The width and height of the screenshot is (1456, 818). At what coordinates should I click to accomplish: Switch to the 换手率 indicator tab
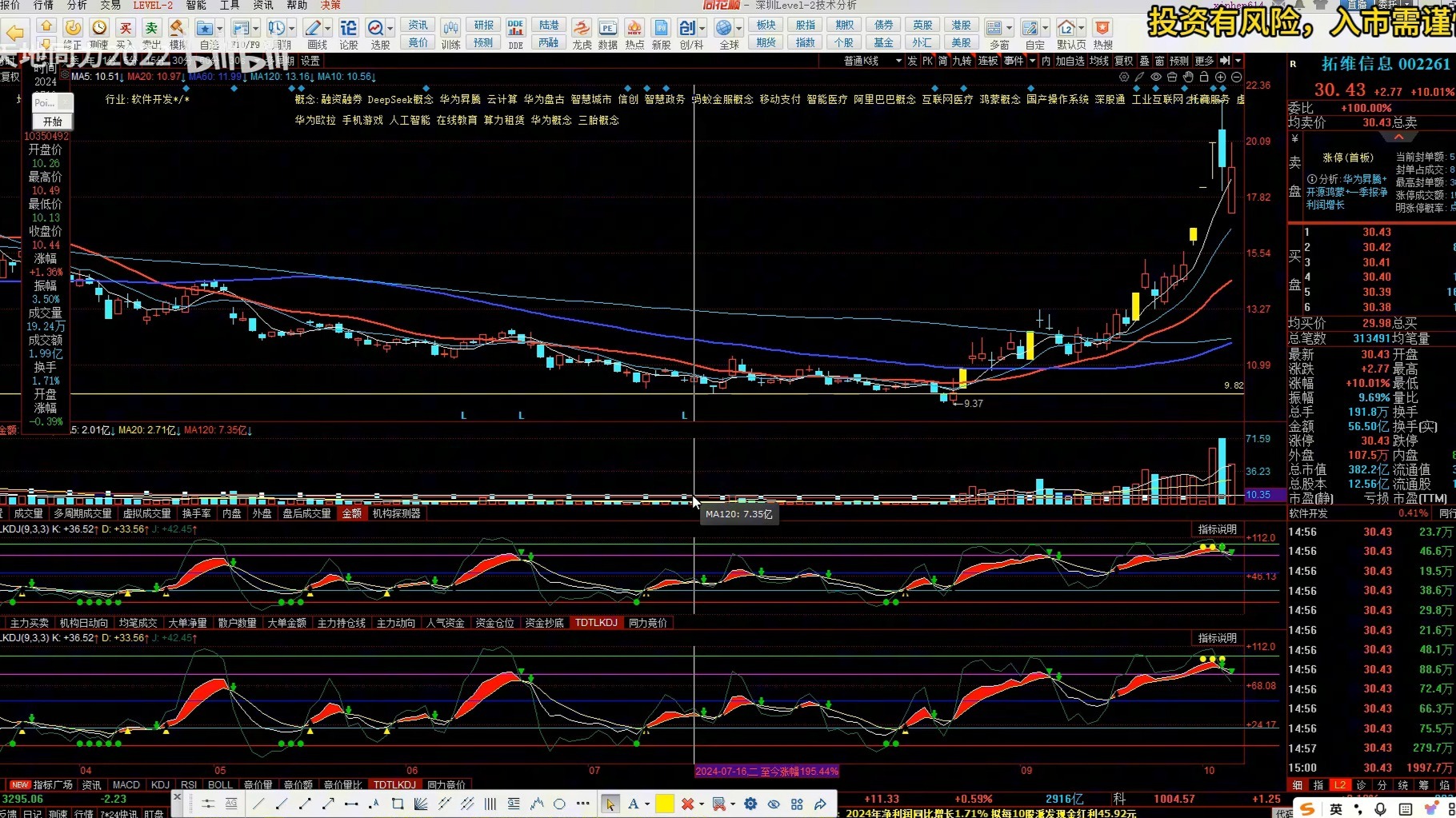[197, 513]
